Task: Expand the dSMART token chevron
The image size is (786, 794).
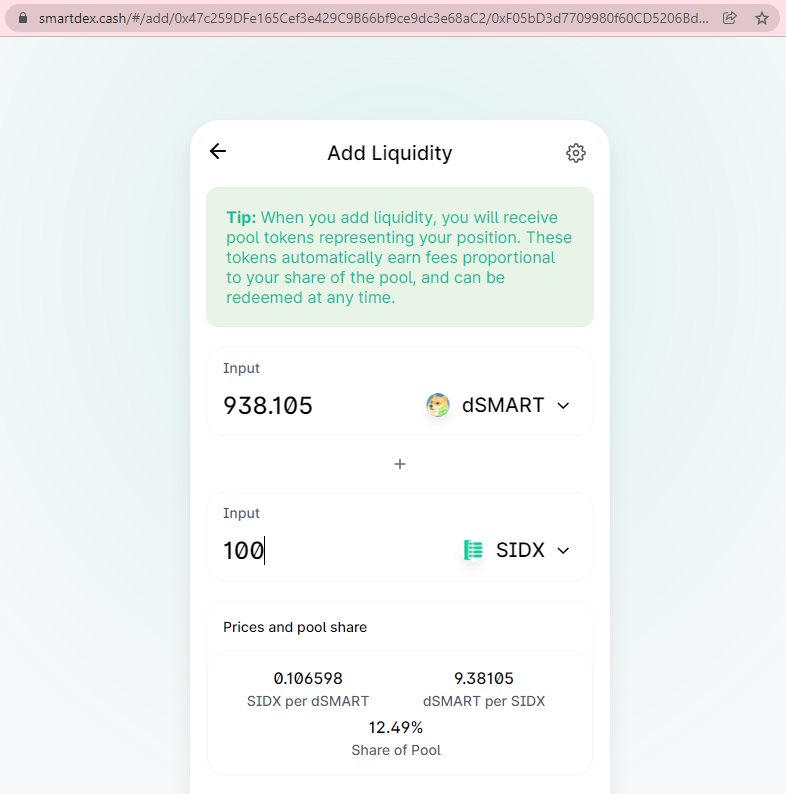Action: 563,406
